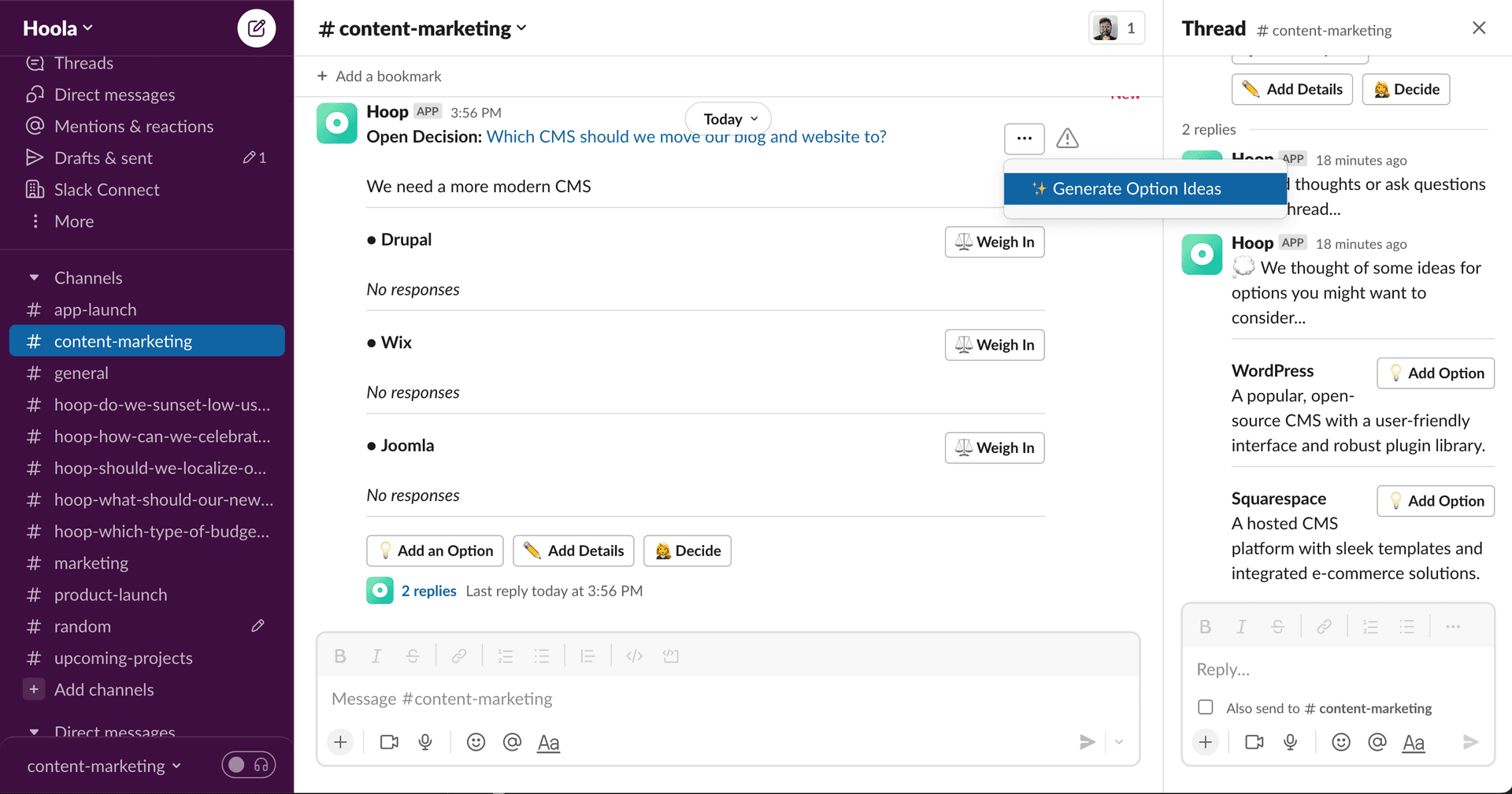The width and height of the screenshot is (1512, 794).
Task: Toggle bold formatting in main message composer
Action: pos(340,656)
